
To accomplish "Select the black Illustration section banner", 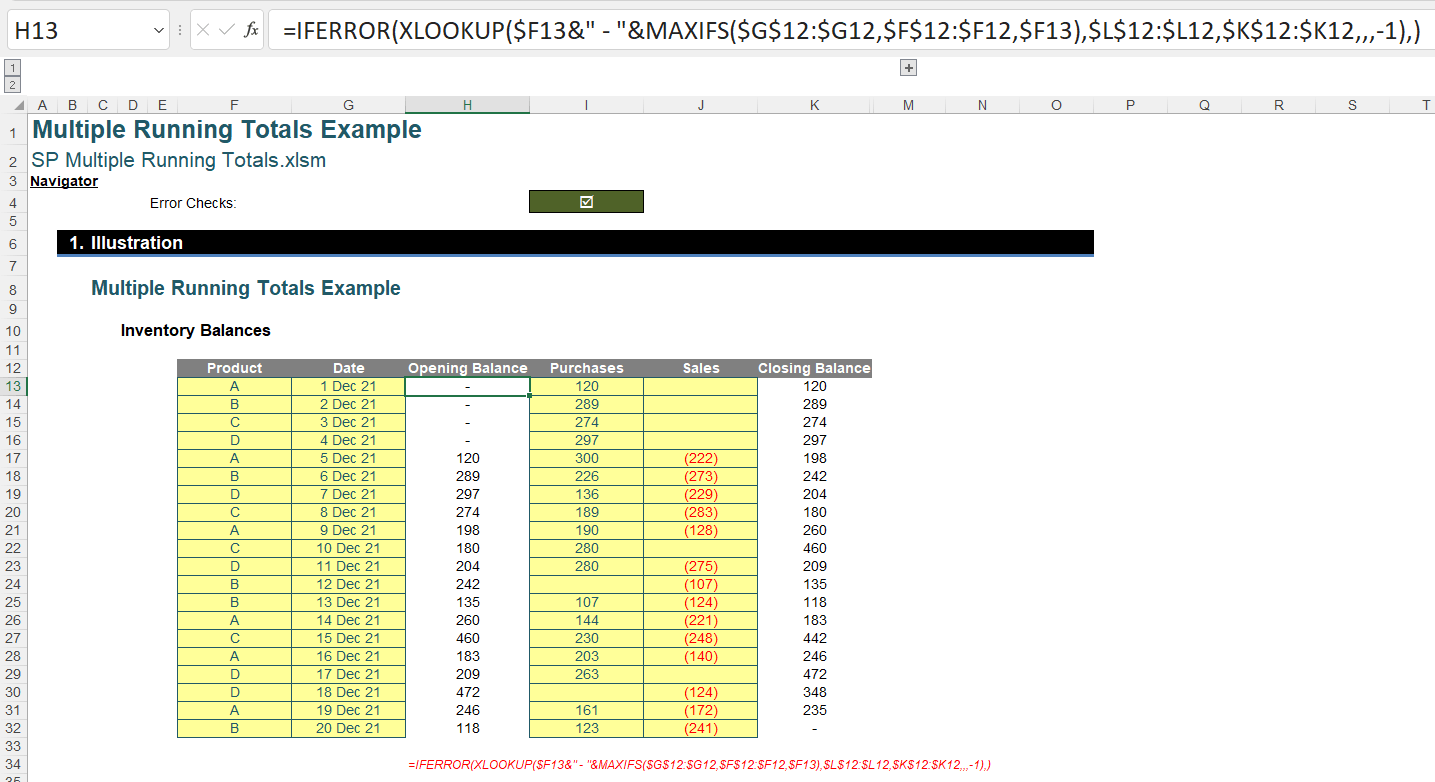I will 575,243.
